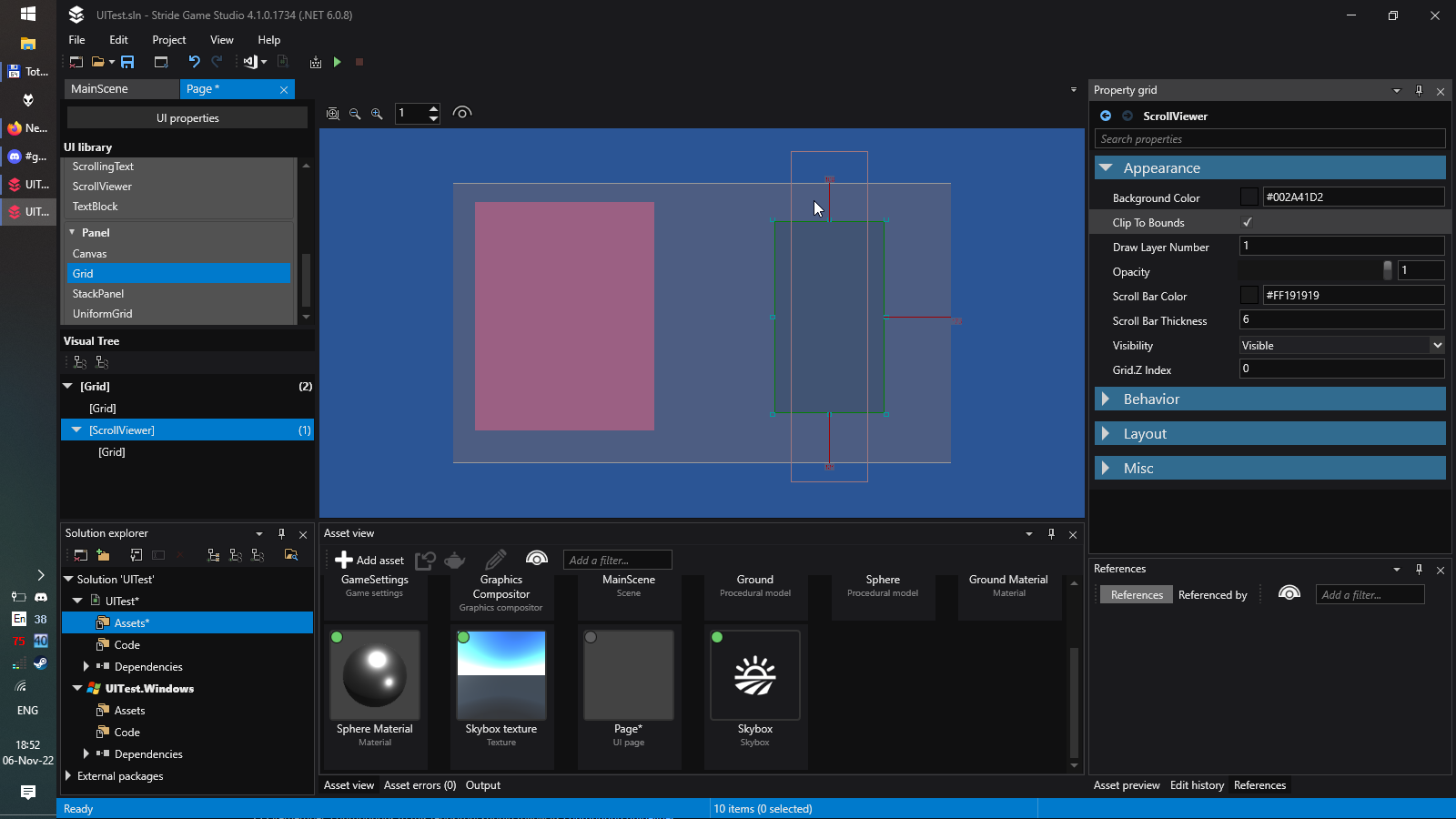Click the Stride logo in the title bar
The image size is (1456, 819).
point(76,15)
